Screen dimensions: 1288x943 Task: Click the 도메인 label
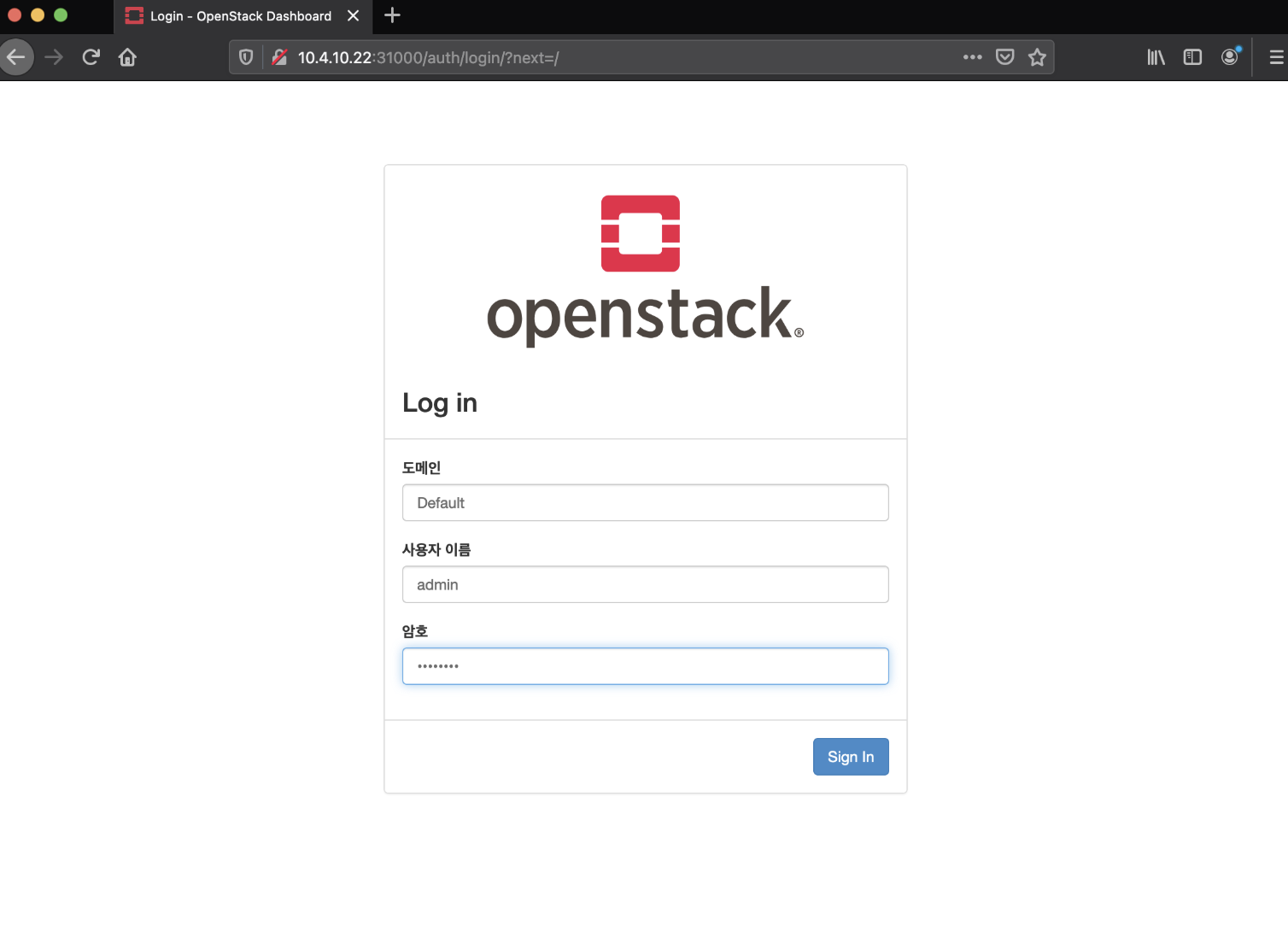[421, 467]
